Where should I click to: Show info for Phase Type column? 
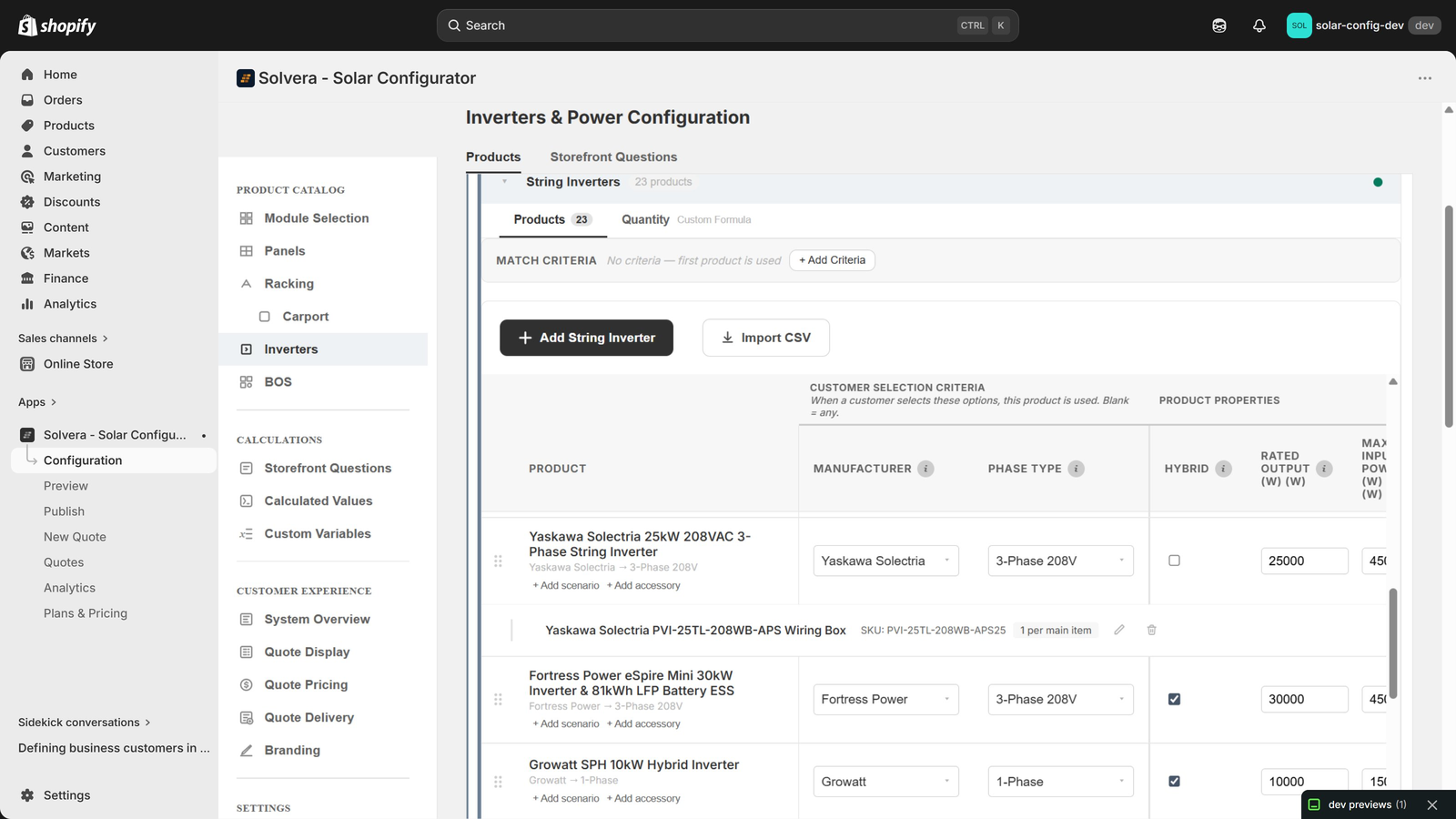coord(1076,469)
